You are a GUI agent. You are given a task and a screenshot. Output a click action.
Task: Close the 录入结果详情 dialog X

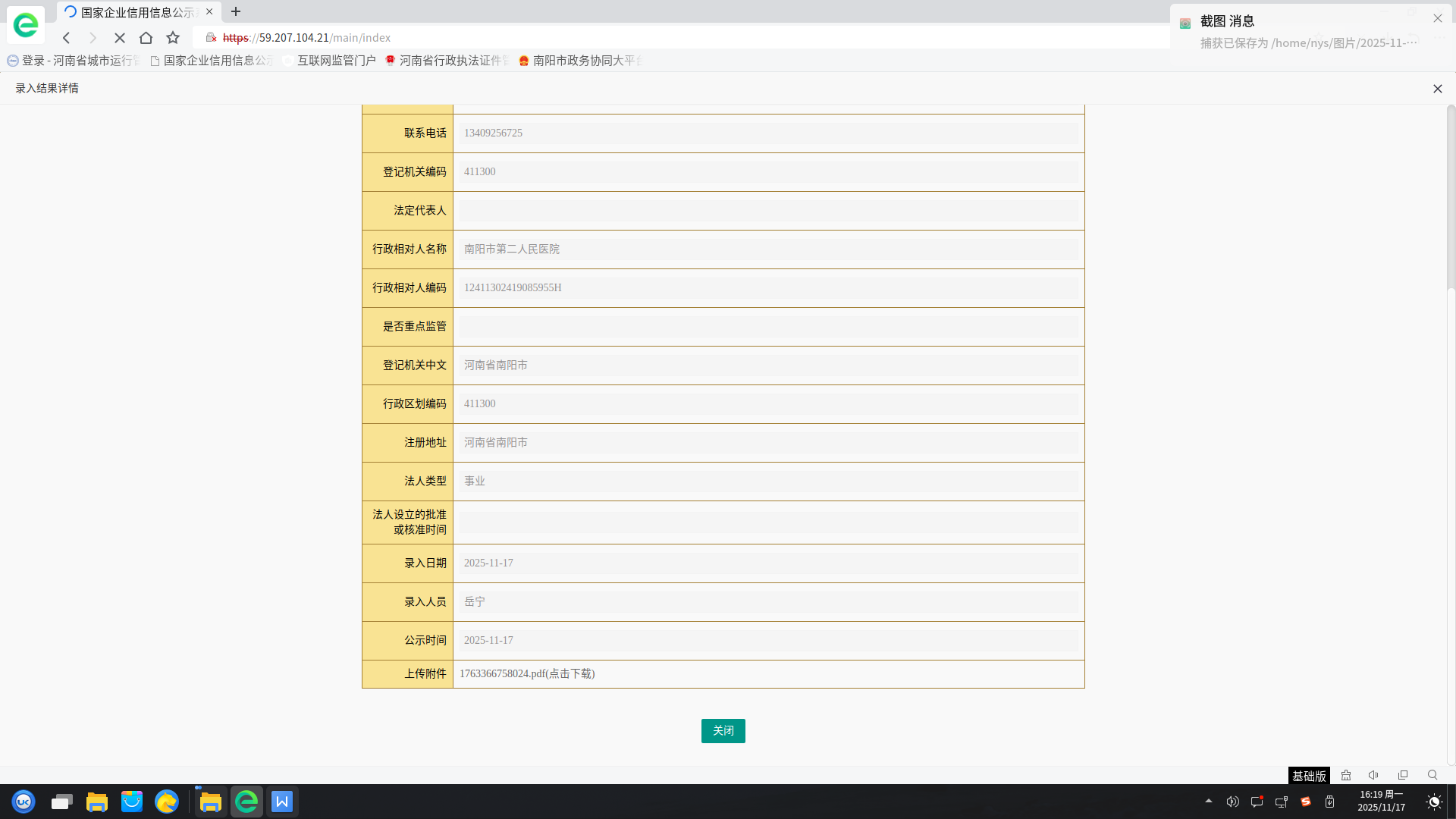point(1437,89)
